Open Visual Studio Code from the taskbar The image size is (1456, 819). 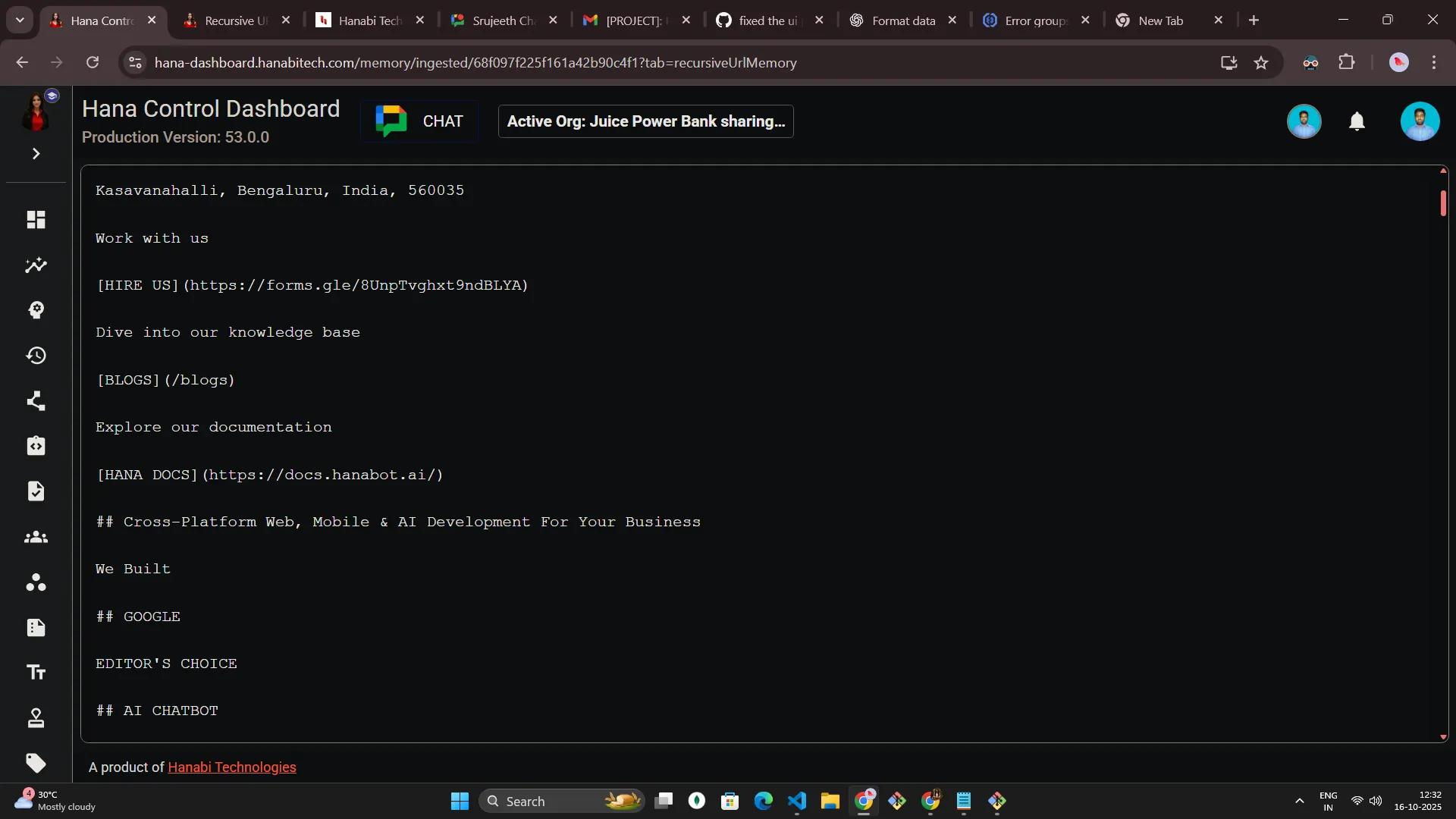[x=796, y=802]
